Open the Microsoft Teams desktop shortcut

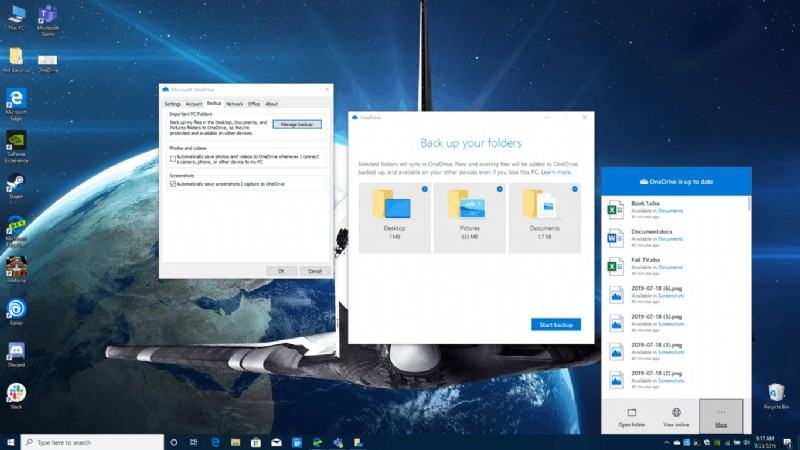(x=48, y=20)
